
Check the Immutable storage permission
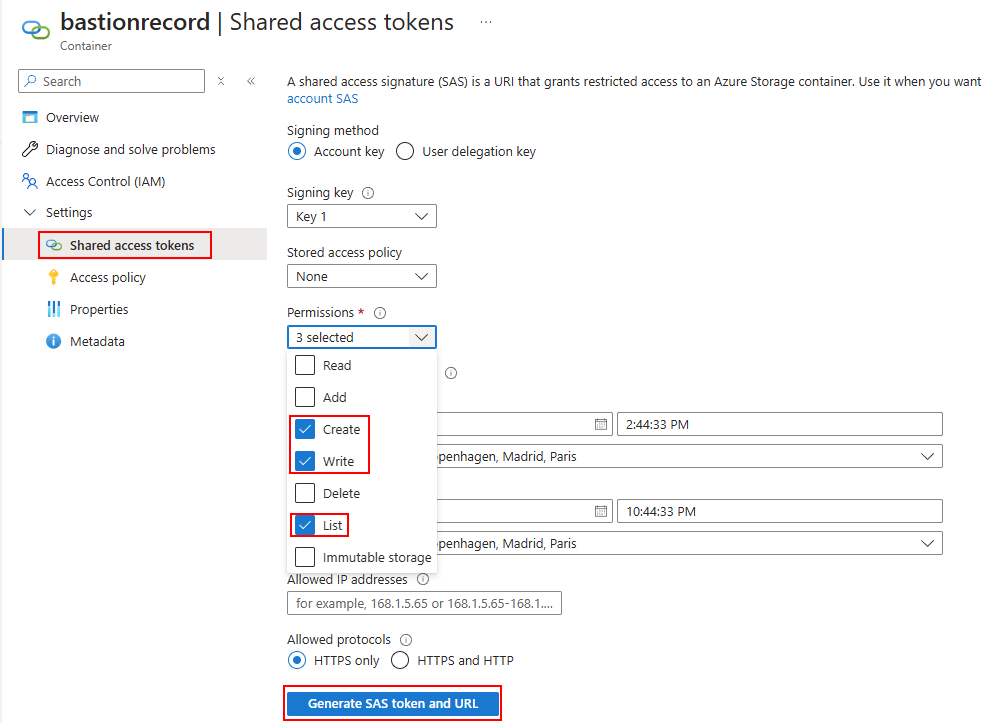[305, 557]
